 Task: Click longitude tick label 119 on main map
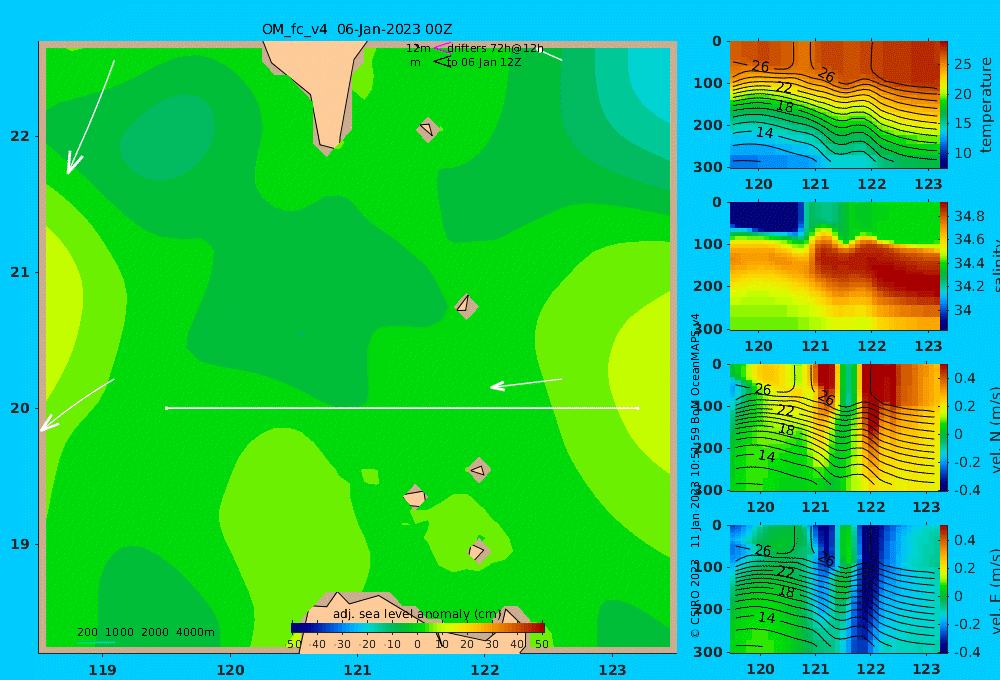point(102,670)
